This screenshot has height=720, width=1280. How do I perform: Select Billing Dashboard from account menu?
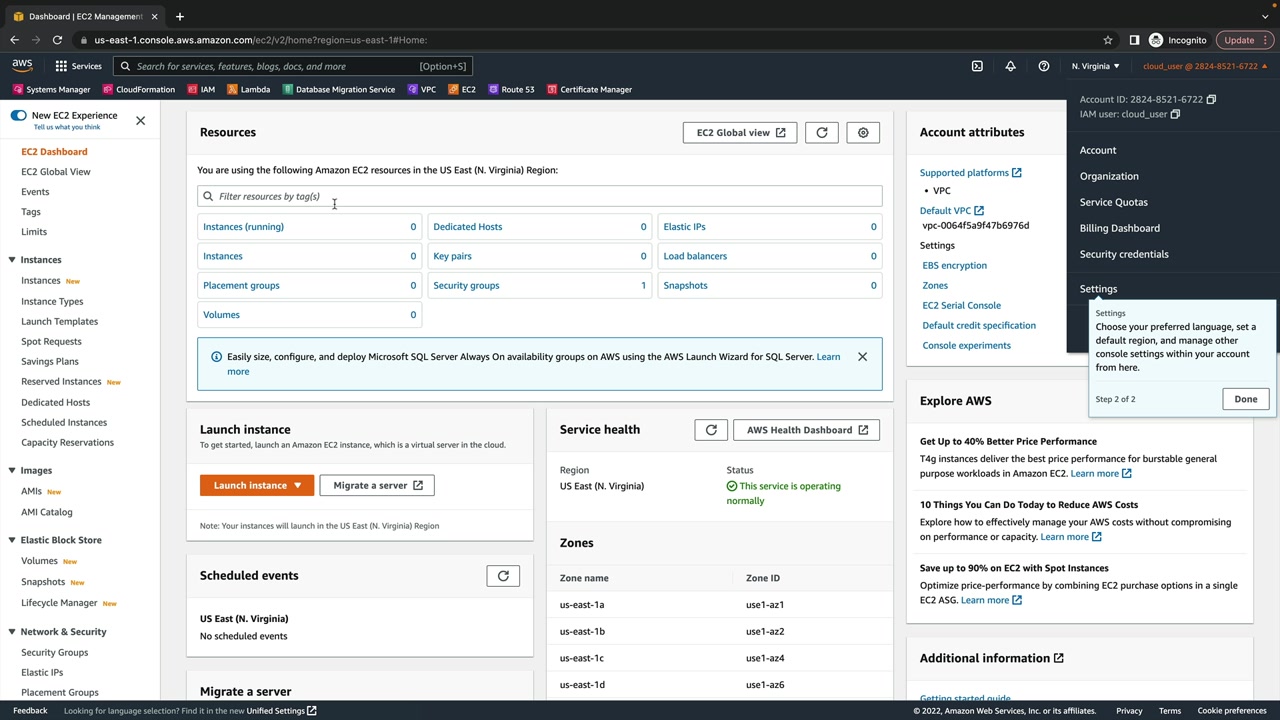tap(1119, 228)
